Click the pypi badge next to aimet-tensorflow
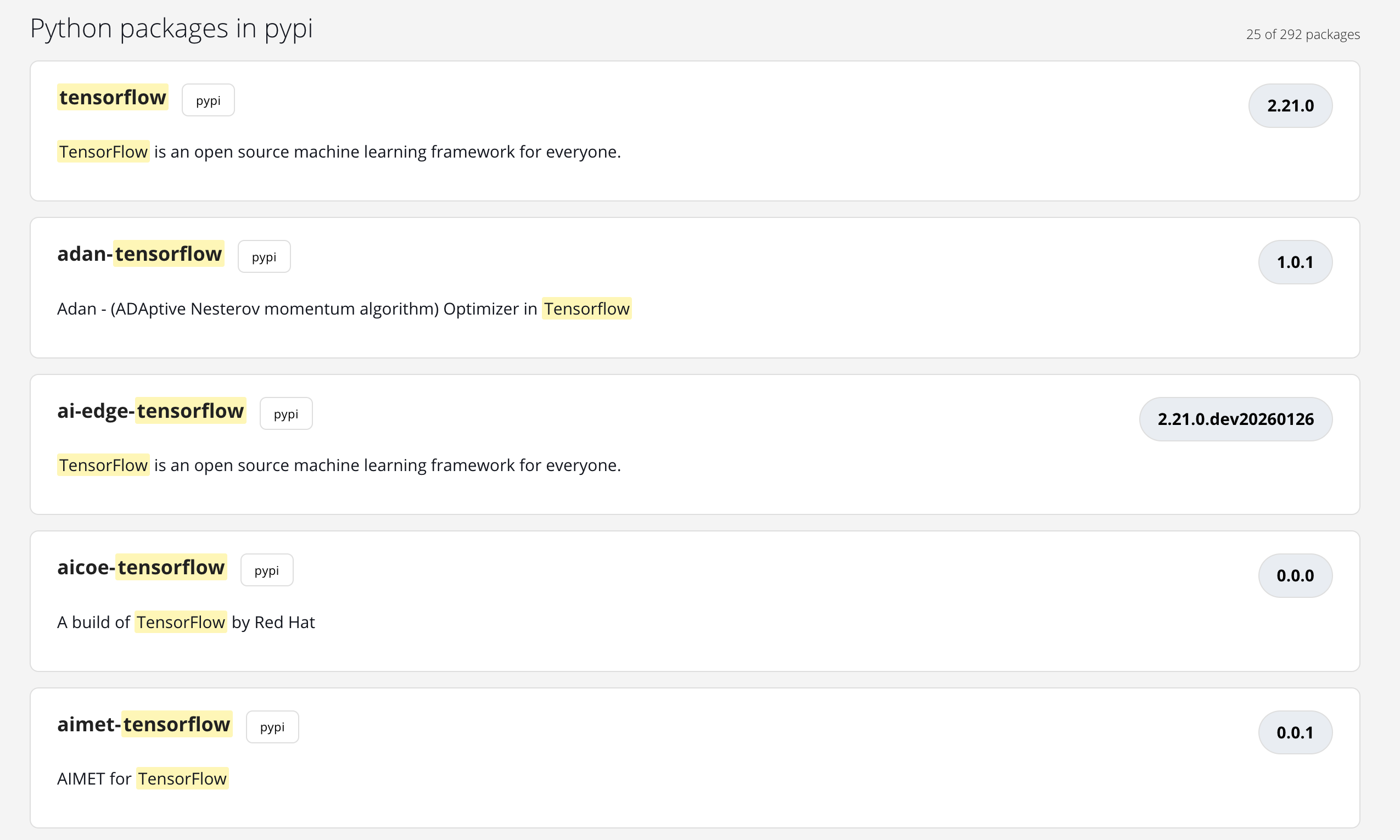The width and height of the screenshot is (1400, 840). (273, 727)
